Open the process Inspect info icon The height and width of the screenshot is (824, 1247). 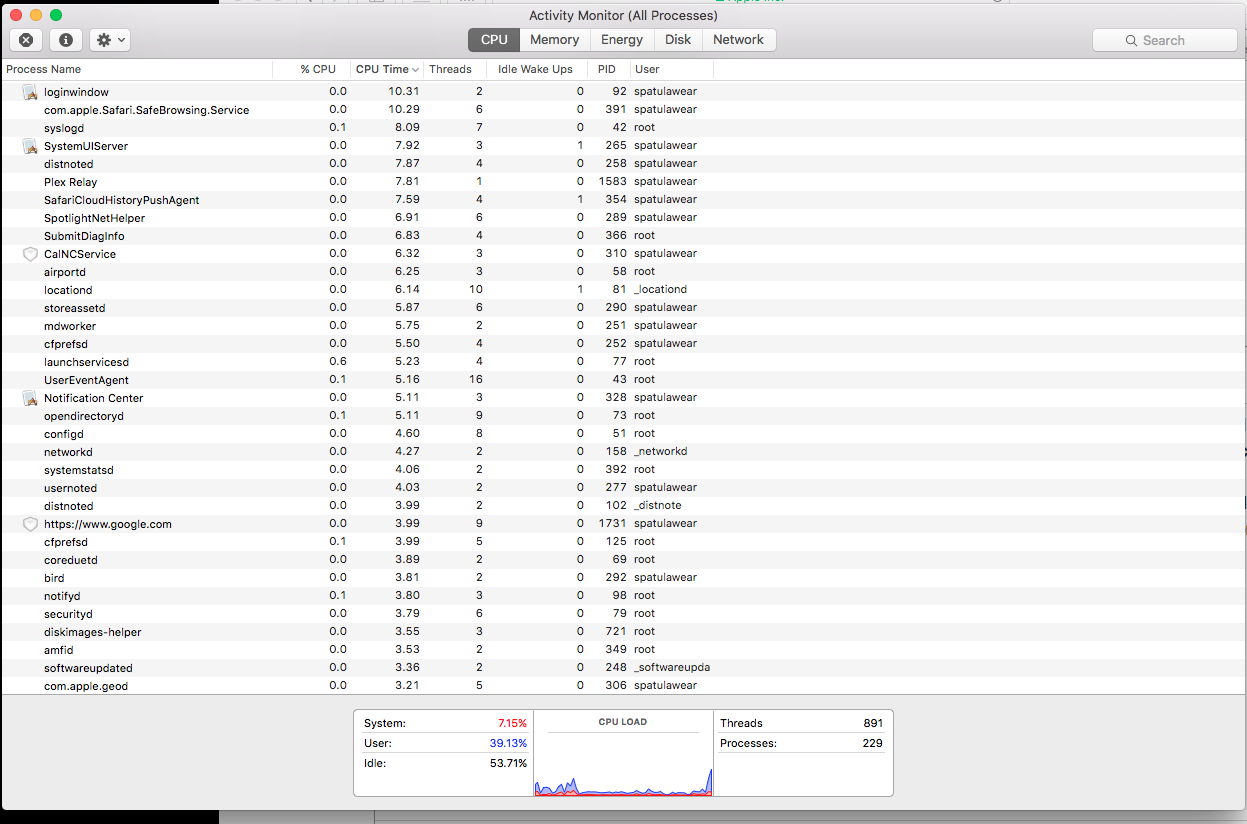coord(66,40)
